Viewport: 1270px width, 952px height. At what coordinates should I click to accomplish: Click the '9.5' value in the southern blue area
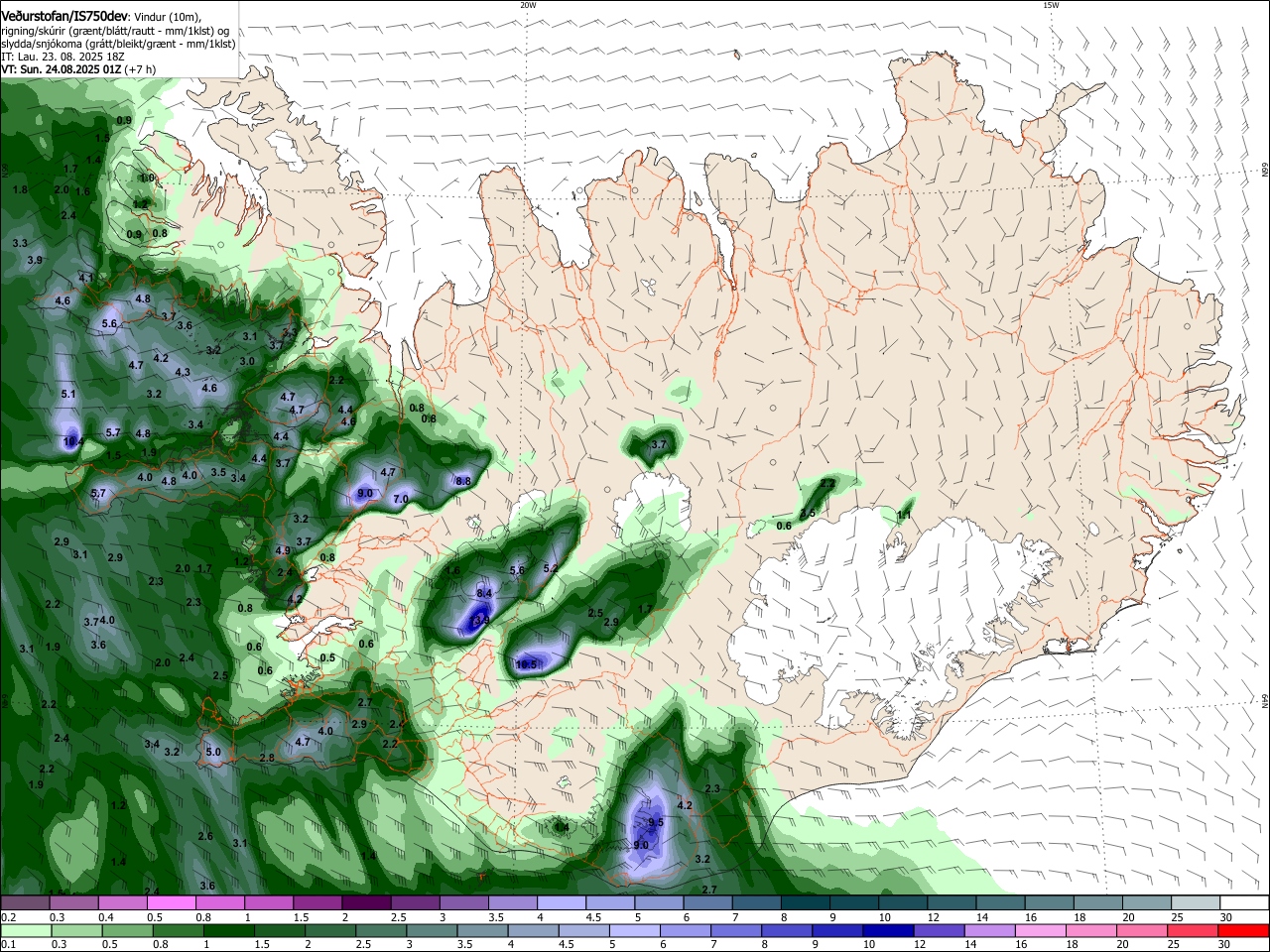[656, 823]
